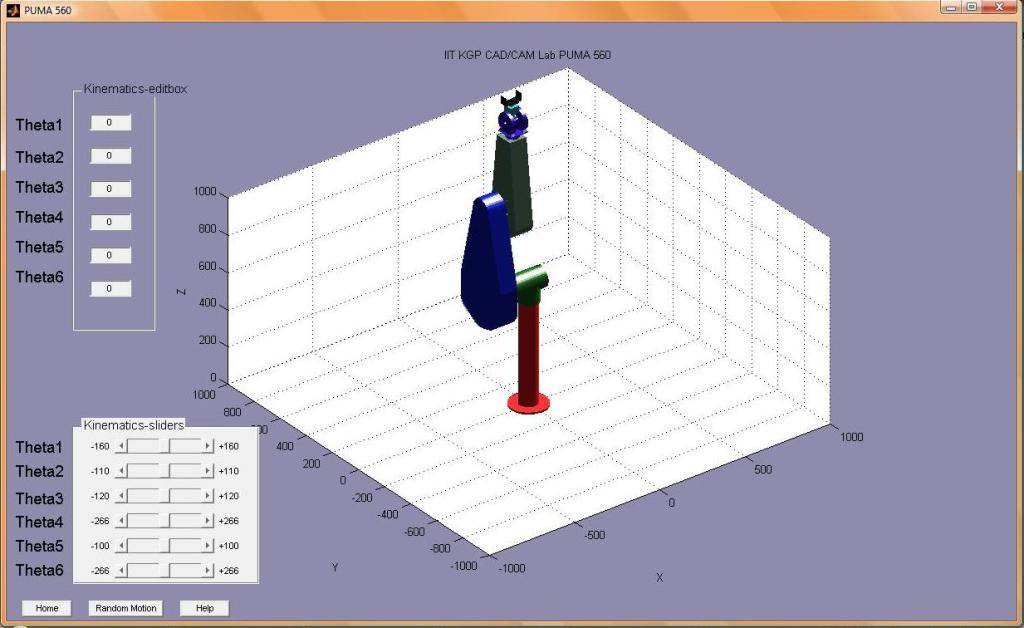Decrease Theta2 with slider left arrow
The image size is (1024, 628).
click(x=121, y=471)
